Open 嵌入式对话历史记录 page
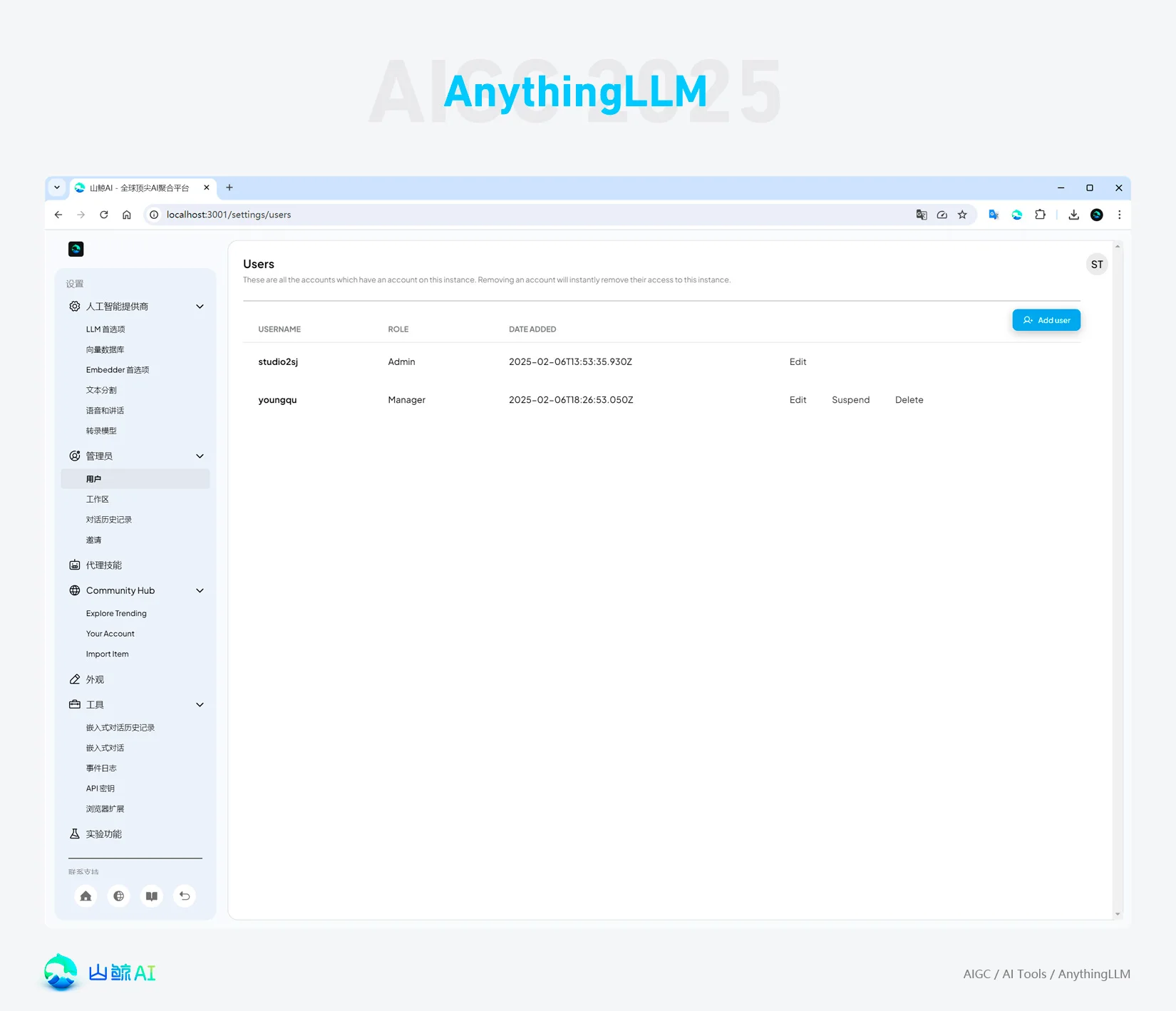This screenshot has width=1176, height=1011. click(120, 728)
